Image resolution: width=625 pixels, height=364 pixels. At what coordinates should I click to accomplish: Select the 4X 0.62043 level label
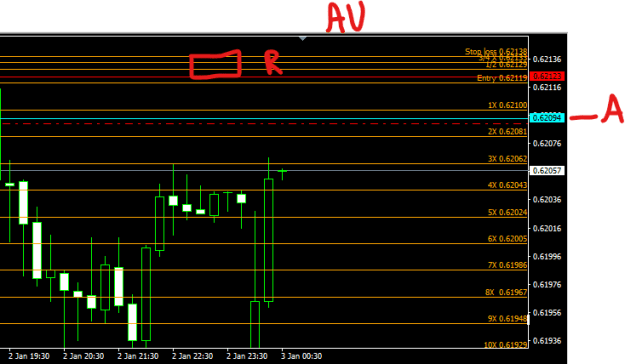coord(507,185)
